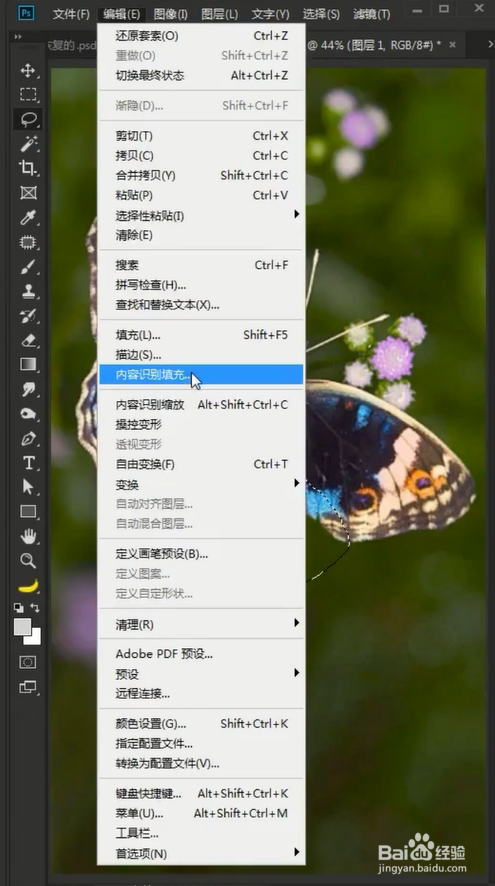The width and height of the screenshot is (495, 886).
Task: Select the Brush tool
Action: click(28, 267)
